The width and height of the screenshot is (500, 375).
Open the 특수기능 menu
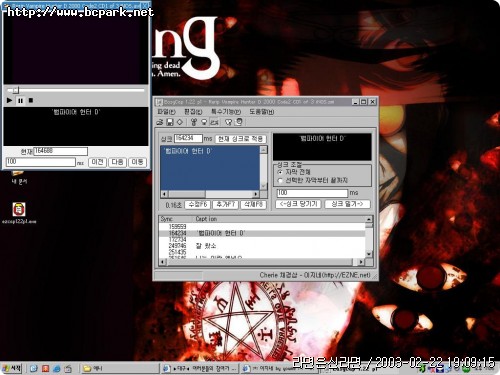[x=226, y=112]
